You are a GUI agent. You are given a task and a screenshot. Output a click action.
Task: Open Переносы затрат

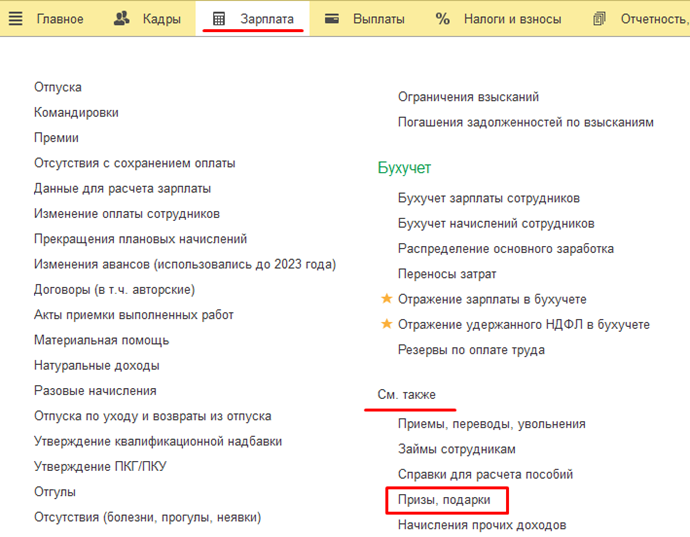[447, 274]
